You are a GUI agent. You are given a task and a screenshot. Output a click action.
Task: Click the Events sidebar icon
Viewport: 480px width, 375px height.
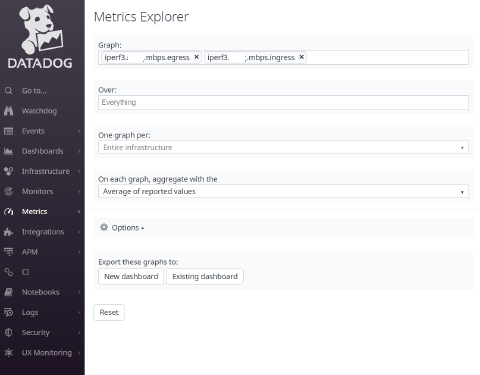[9, 131]
